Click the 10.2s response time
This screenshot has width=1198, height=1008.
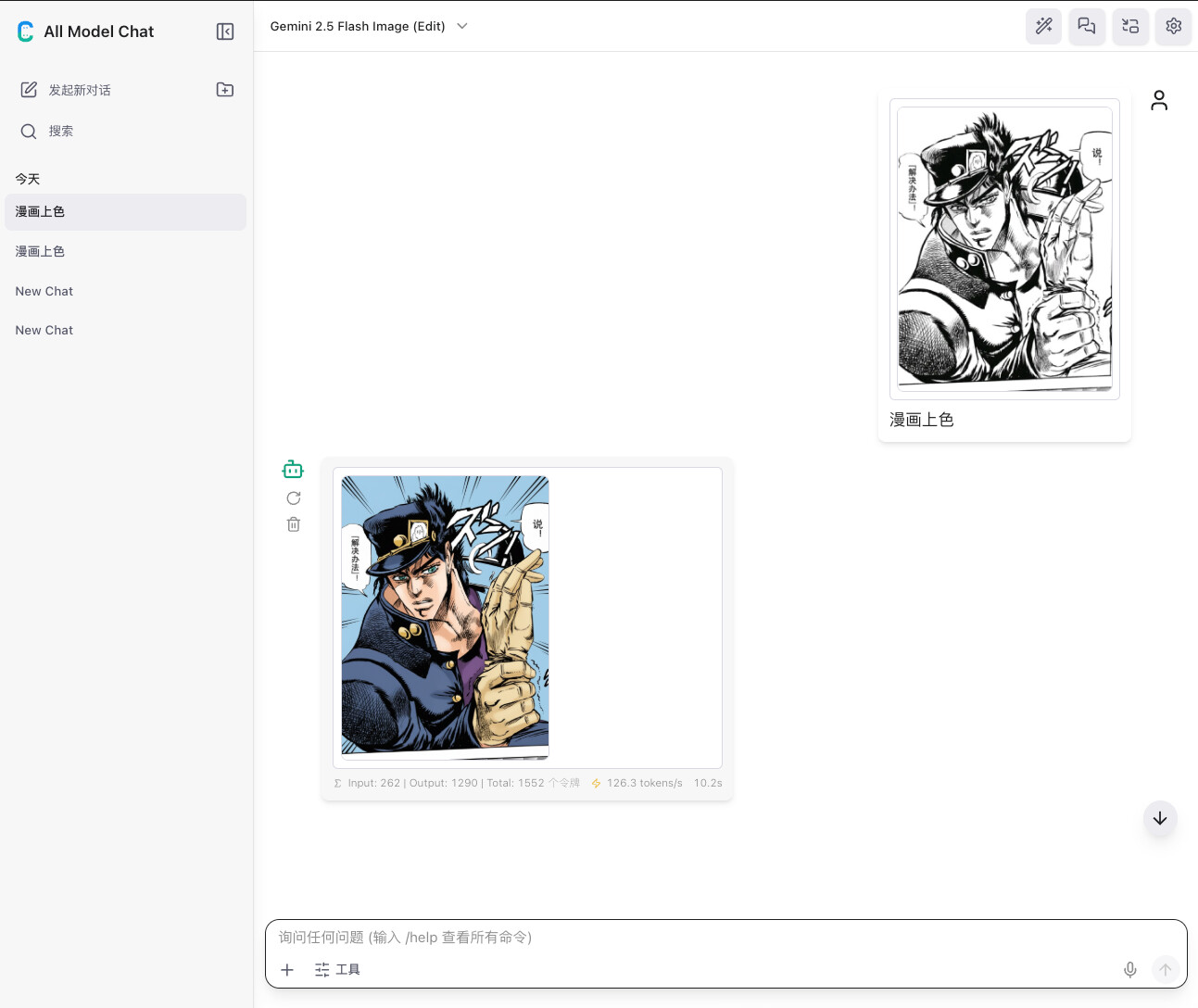point(708,783)
